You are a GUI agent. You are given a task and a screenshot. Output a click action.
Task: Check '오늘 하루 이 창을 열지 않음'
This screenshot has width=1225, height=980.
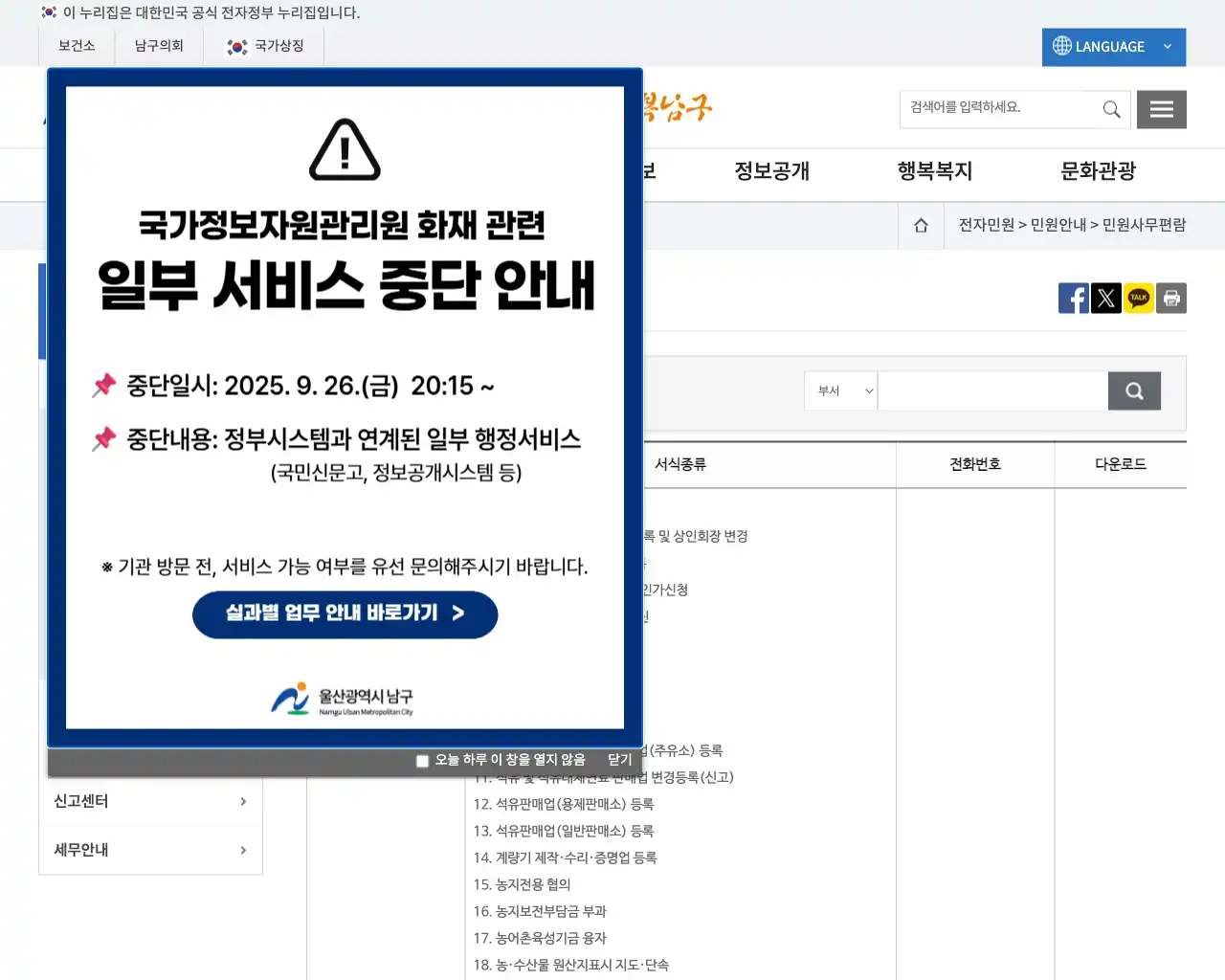tap(422, 761)
